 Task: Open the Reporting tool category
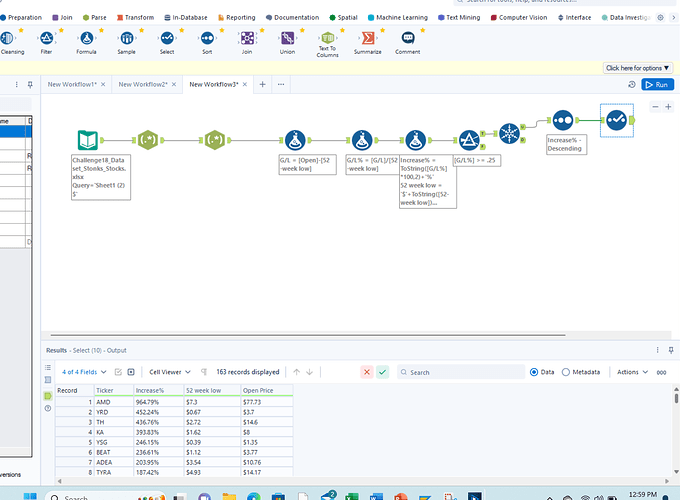(236, 18)
